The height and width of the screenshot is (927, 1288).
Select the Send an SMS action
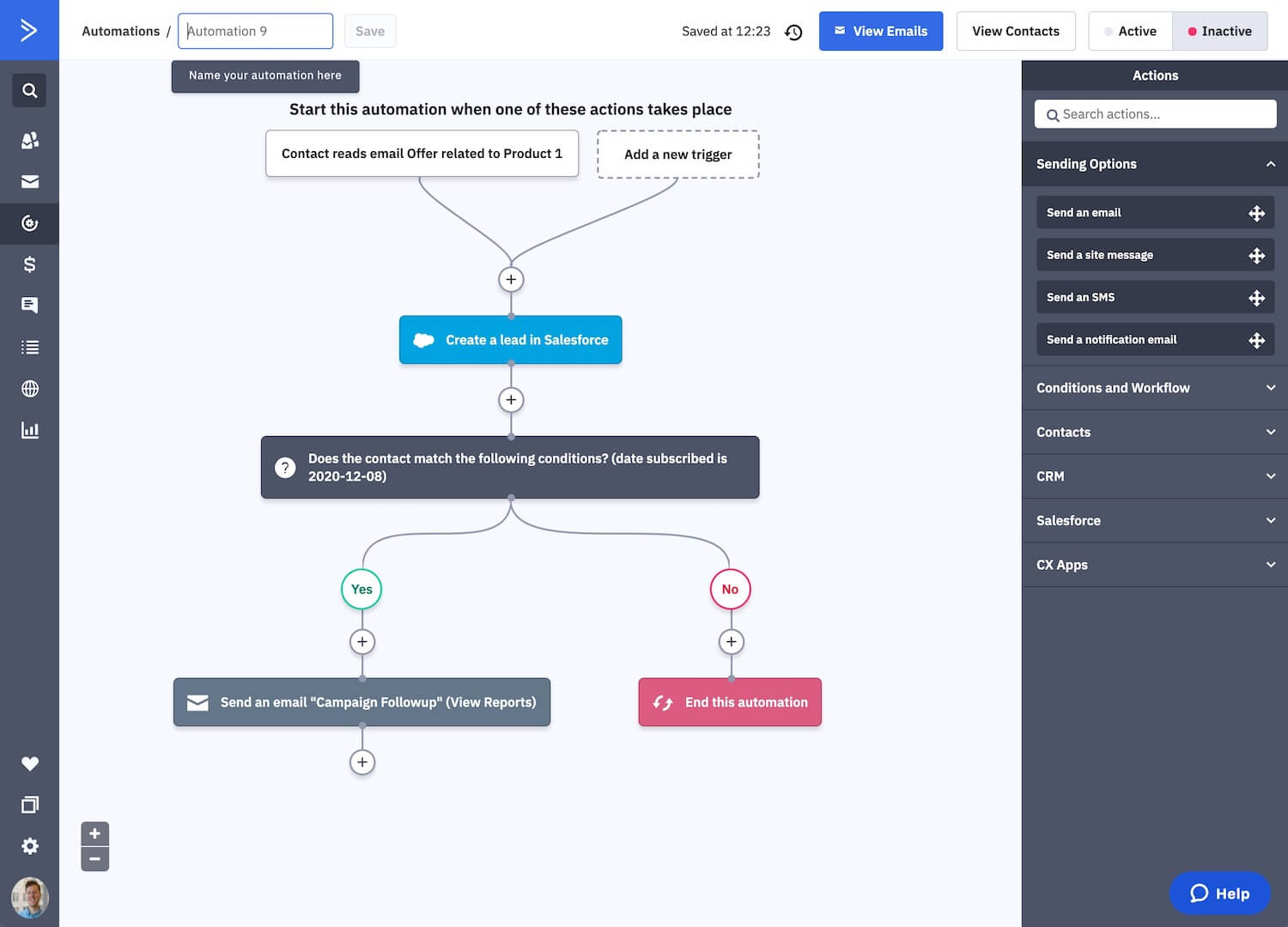(x=1155, y=297)
